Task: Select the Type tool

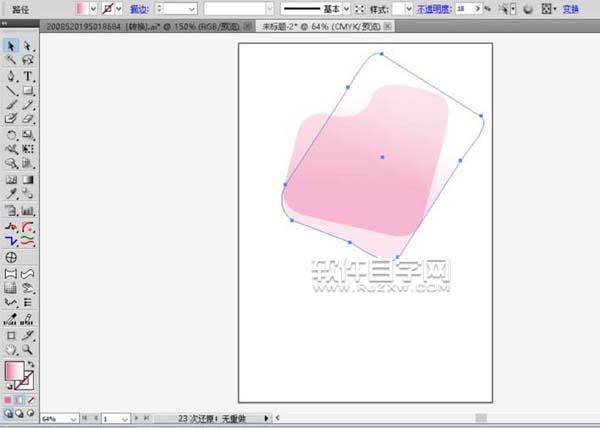Action: click(28, 76)
